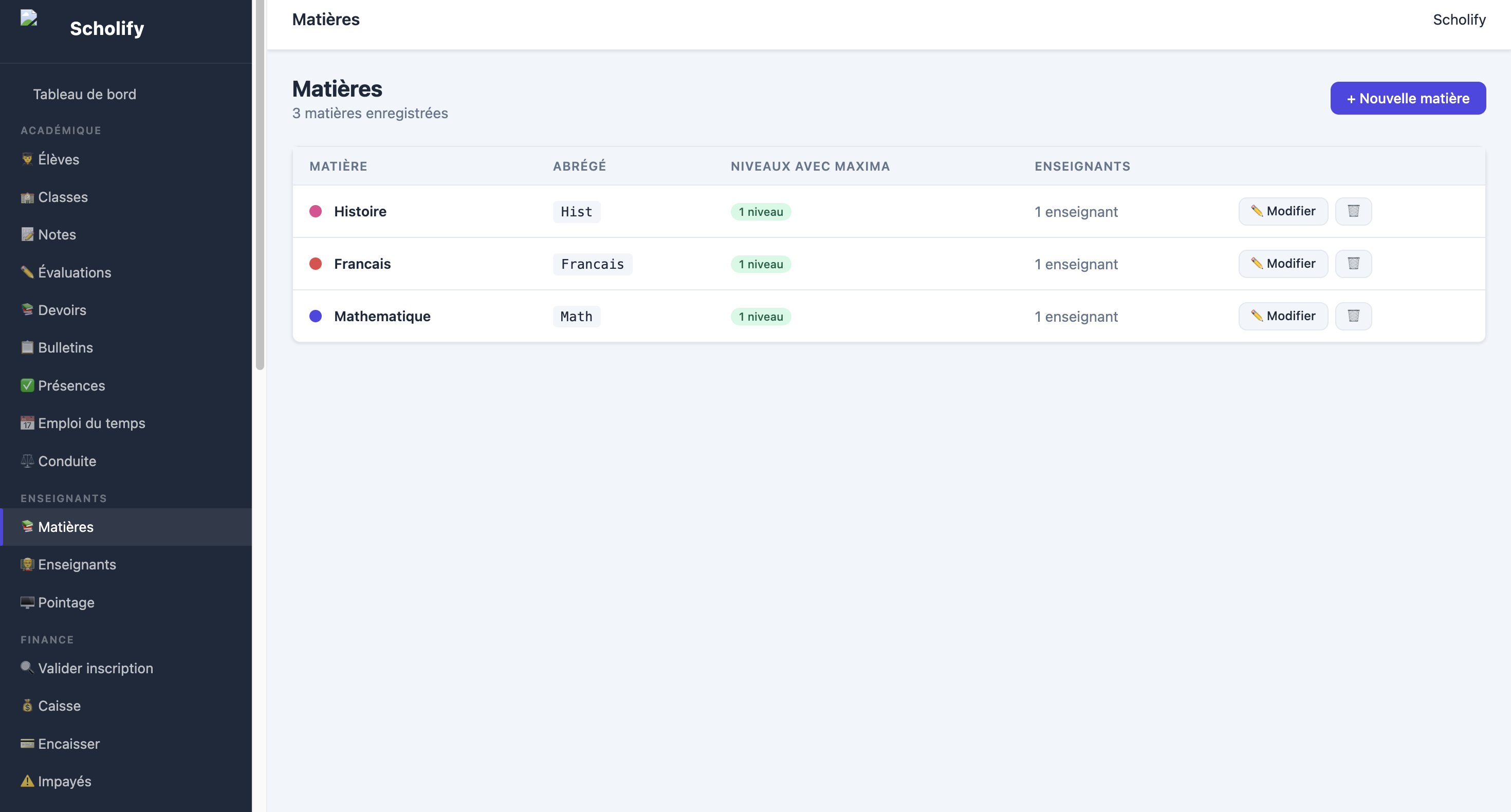The width and height of the screenshot is (1511, 812).
Task: Open the Élèves page
Action: 126,159
